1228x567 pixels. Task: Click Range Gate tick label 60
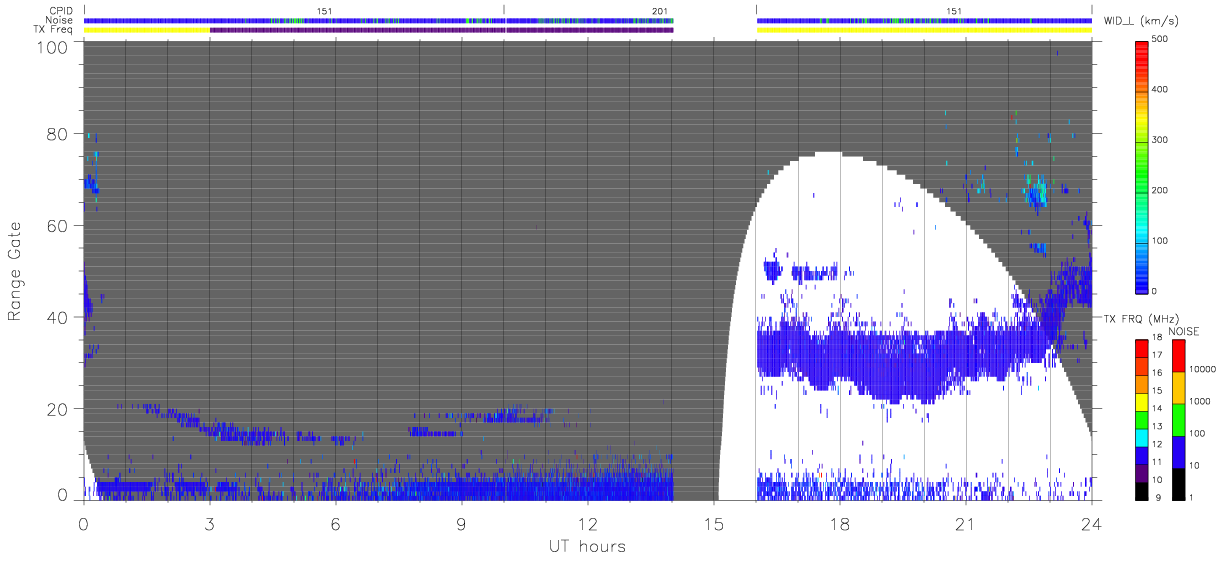(x=59, y=225)
